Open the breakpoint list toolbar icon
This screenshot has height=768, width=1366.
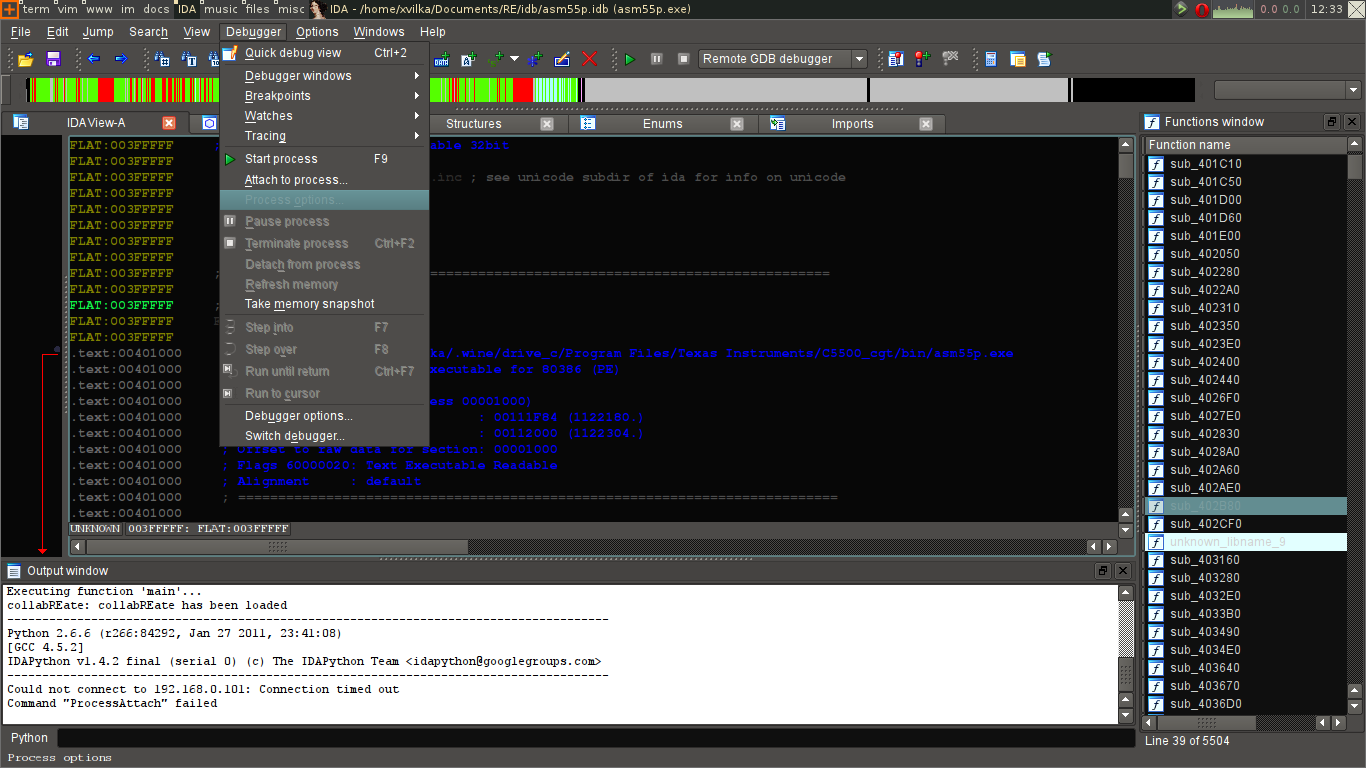pyautogui.click(x=895, y=59)
